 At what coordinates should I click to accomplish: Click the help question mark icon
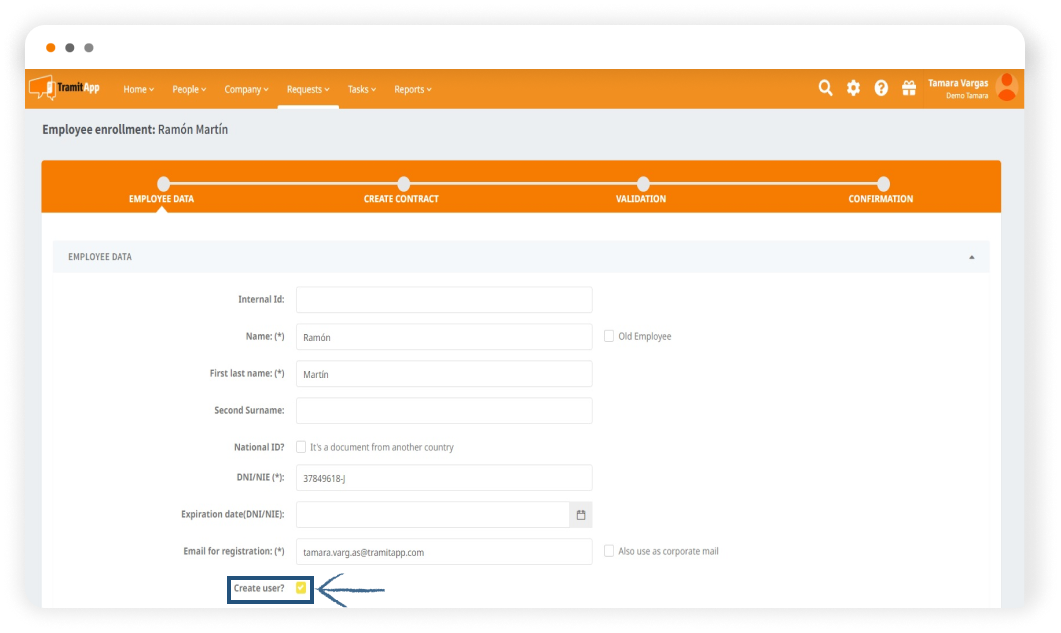[881, 88]
